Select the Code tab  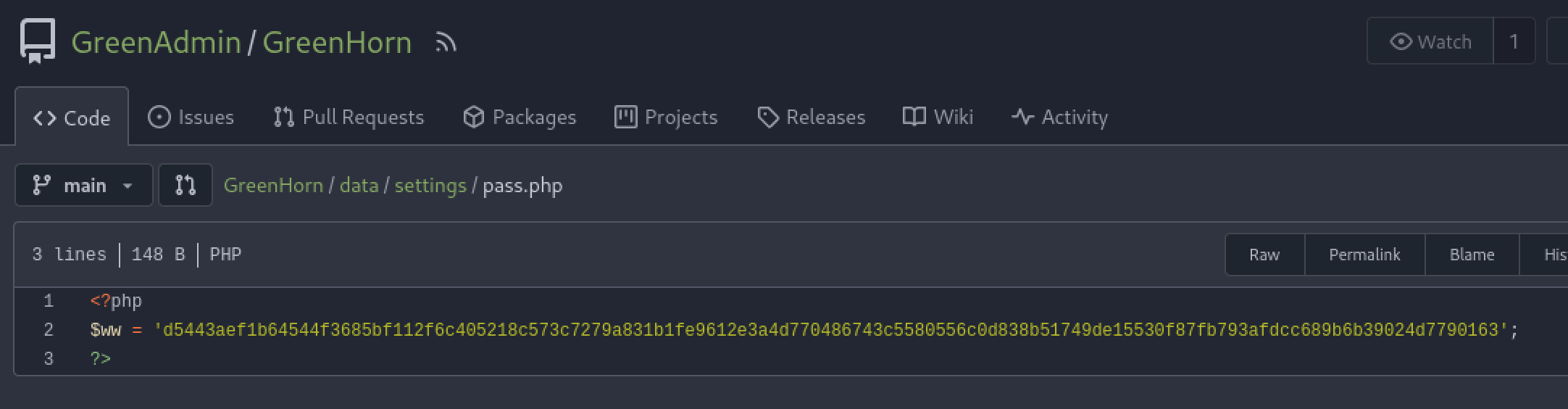[x=72, y=118]
